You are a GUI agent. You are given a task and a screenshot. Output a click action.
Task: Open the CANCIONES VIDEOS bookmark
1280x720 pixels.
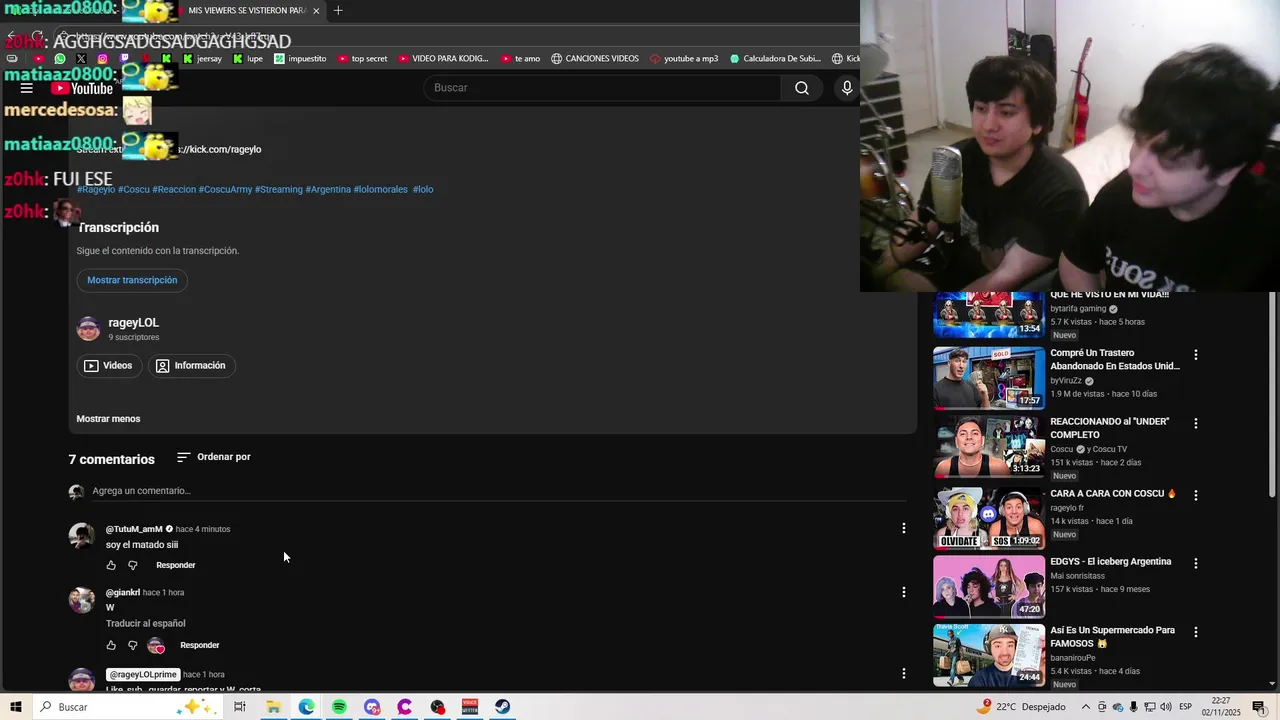point(594,59)
